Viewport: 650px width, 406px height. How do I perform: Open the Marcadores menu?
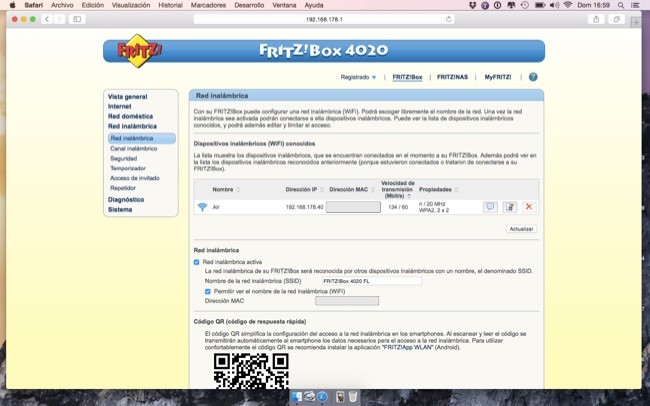click(x=208, y=5)
